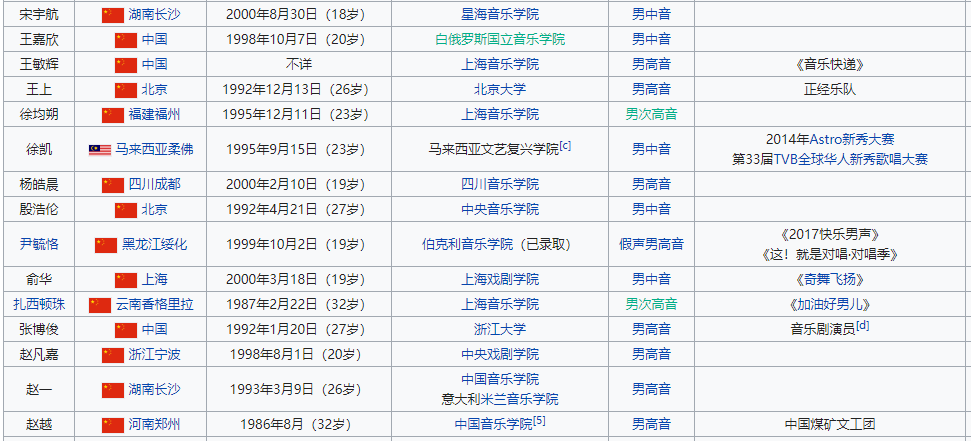This screenshot has width=971, height=441.
Task: Click footnote [c] after 马来西亚文艺复兴学院
Action: click(565, 146)
